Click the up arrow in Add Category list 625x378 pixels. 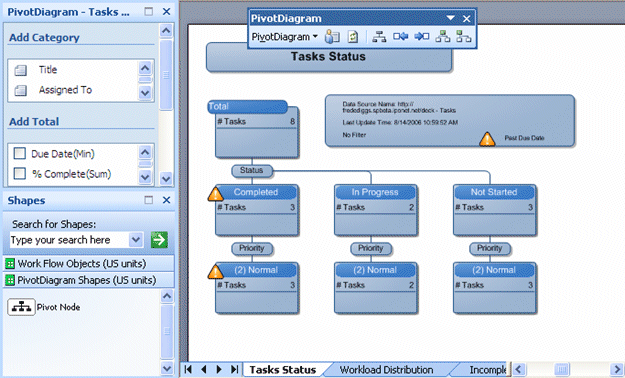coord(145,68)
